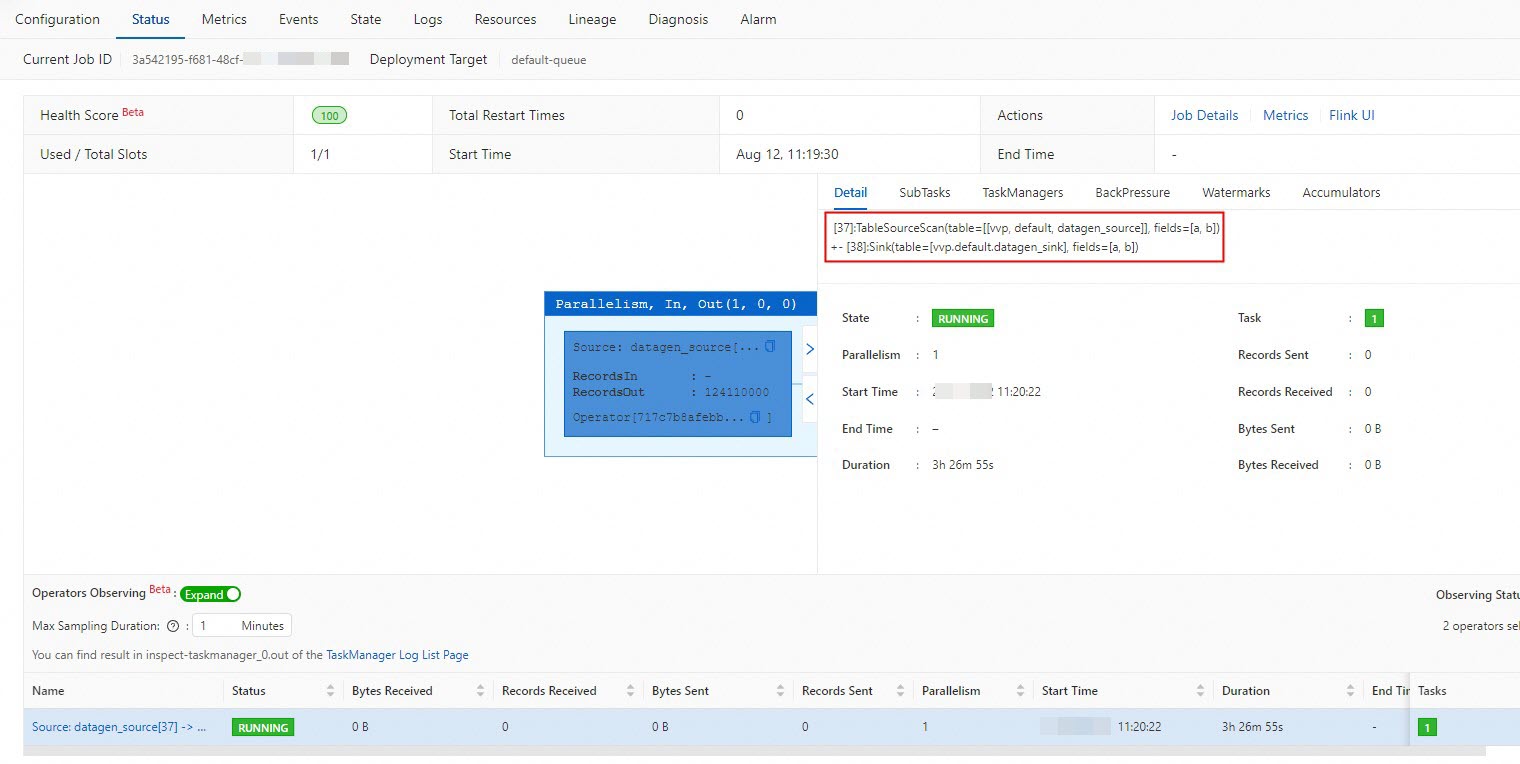Click the Source: datagen_source[37] operator link
The image size is (1520, 764).
119,727
